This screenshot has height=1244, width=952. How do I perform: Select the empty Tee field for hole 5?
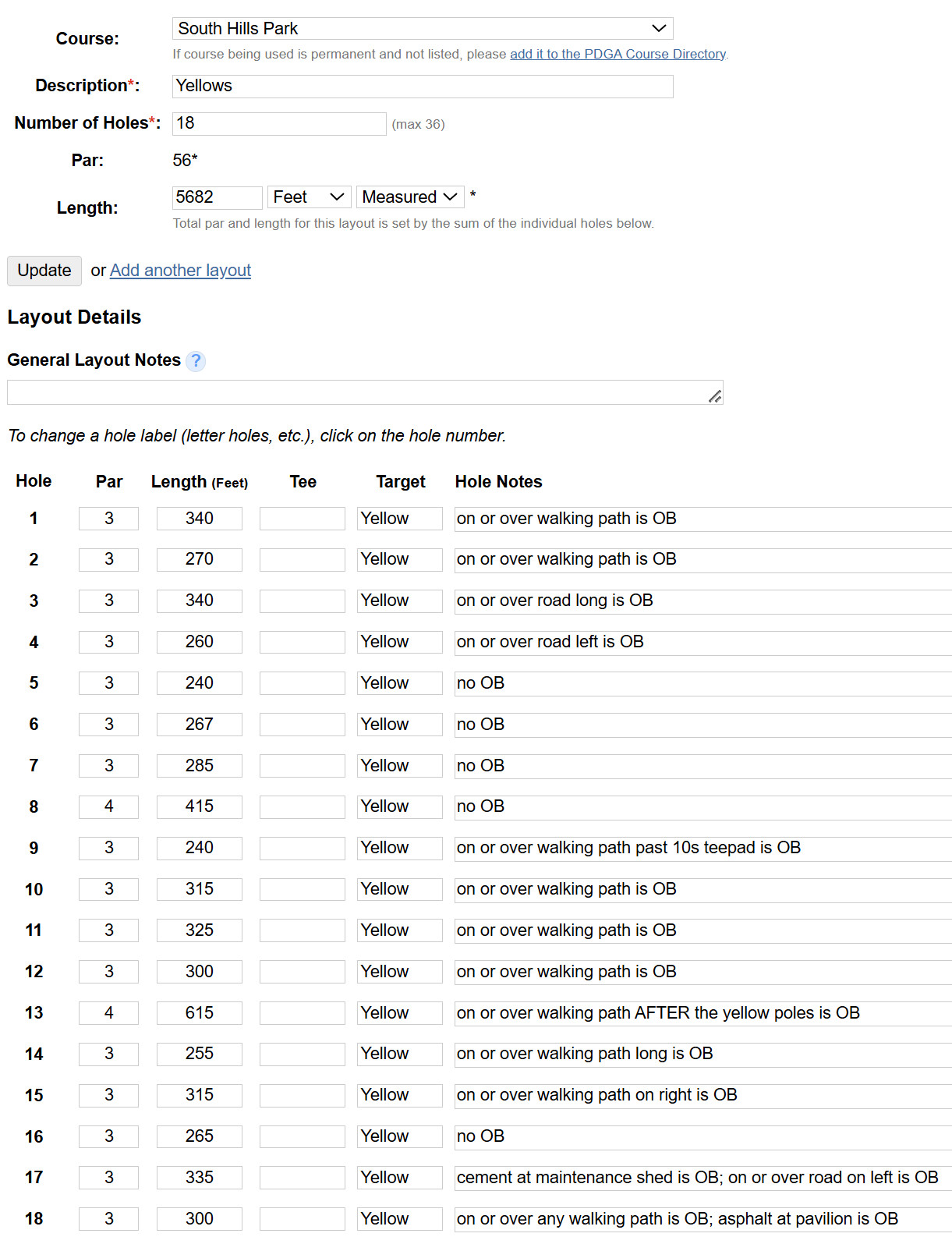point(303,683)
